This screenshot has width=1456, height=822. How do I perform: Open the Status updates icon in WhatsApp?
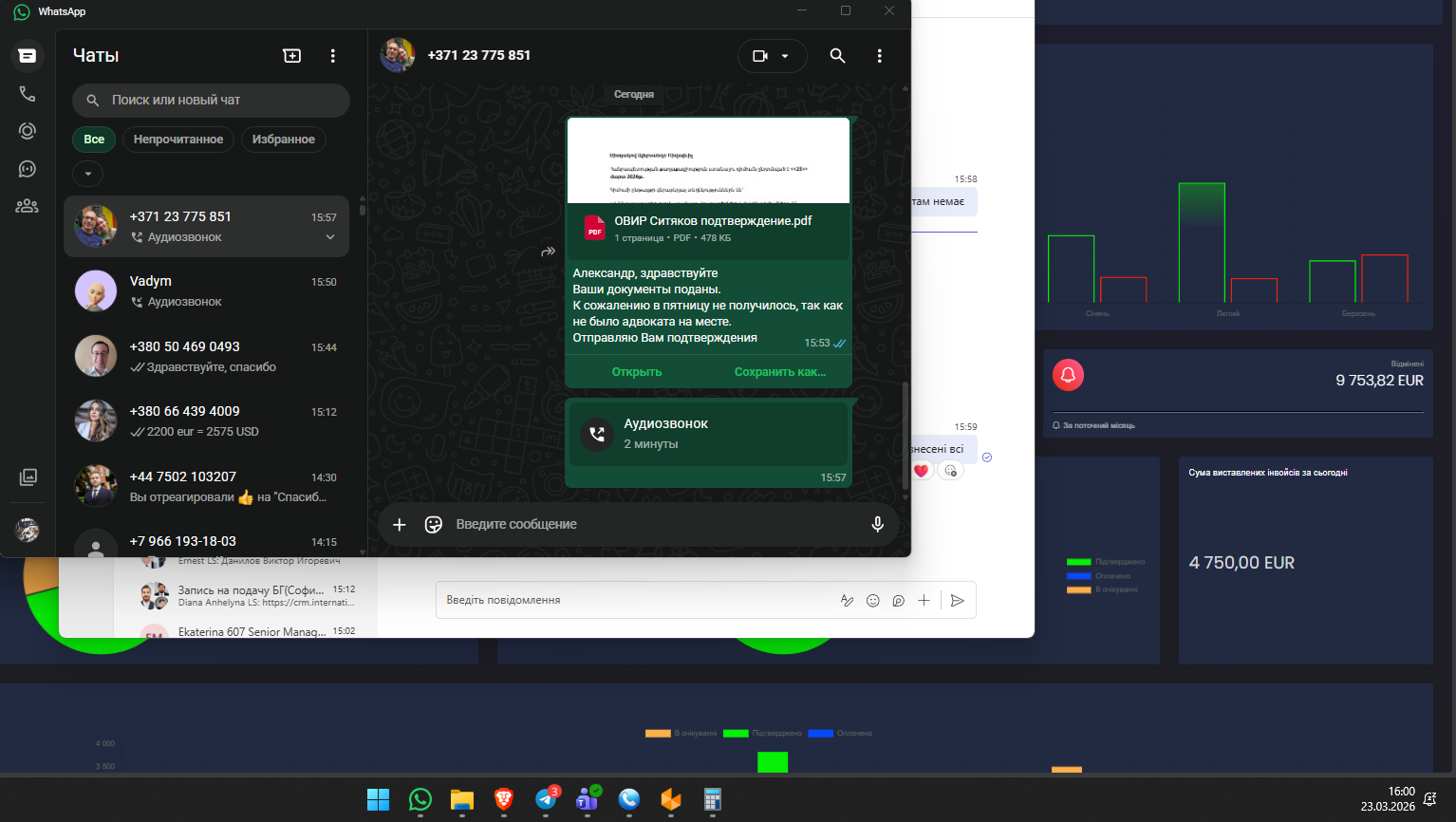[28, 131]
